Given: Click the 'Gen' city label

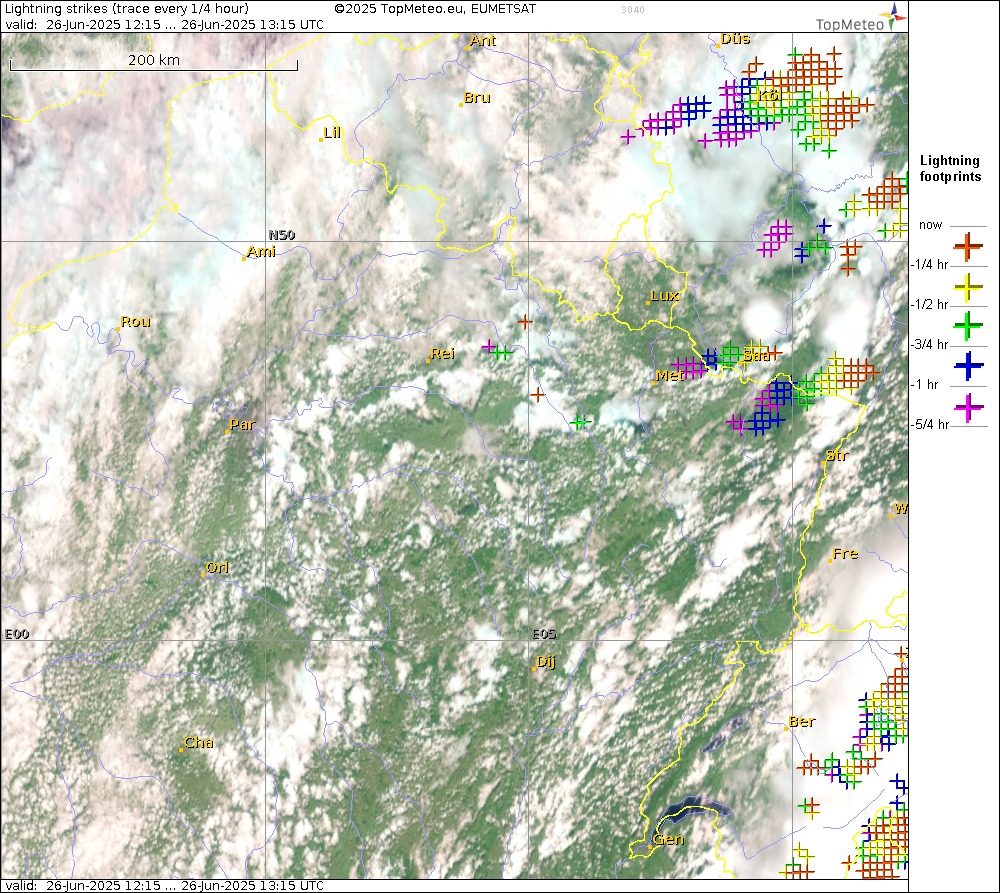Looking at the screenshot, I should pyautogui.click(x=668, y=839).
